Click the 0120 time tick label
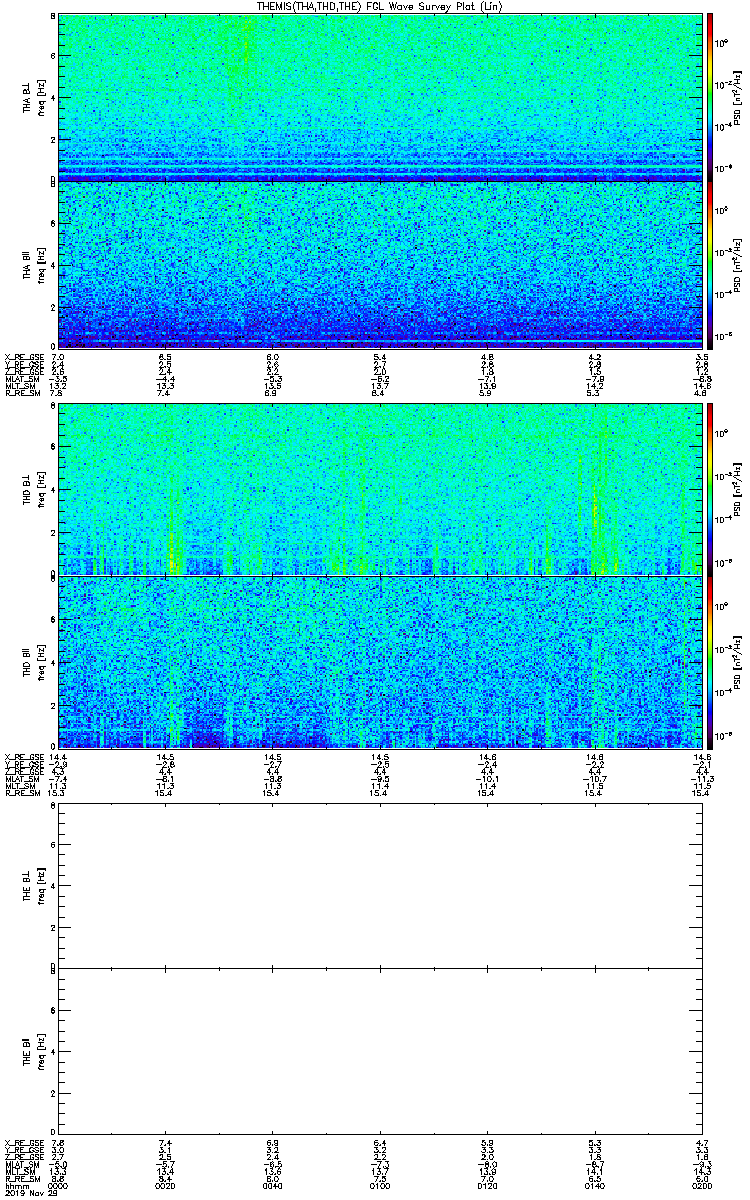The image size is (750, 1200). pos(487,1185)
